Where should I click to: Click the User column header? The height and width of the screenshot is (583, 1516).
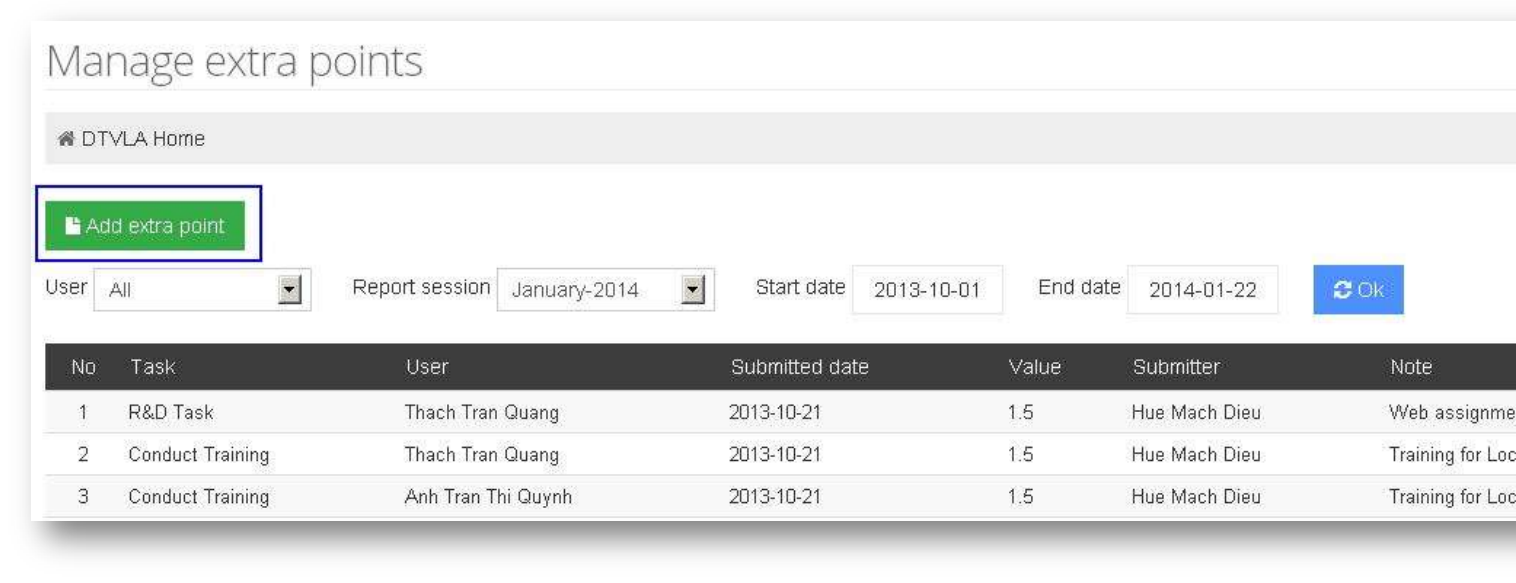(x=427, y=367)
